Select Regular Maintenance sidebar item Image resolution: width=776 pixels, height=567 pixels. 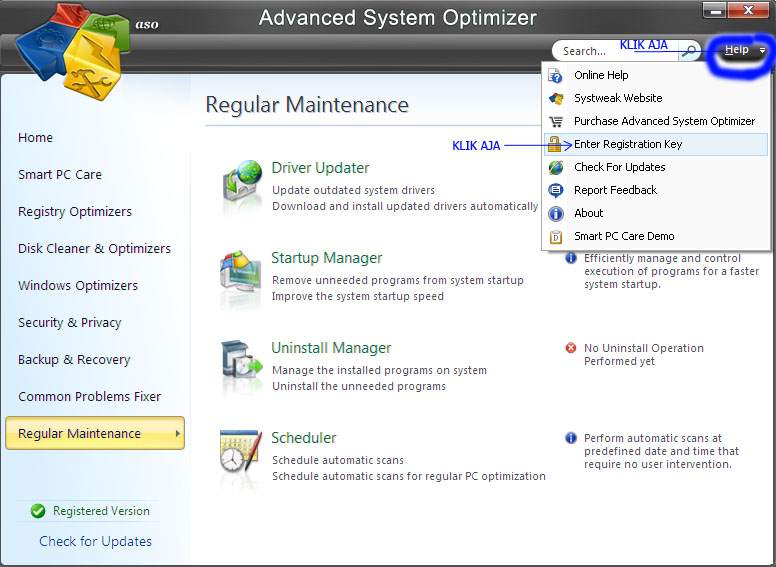point(95,433)
